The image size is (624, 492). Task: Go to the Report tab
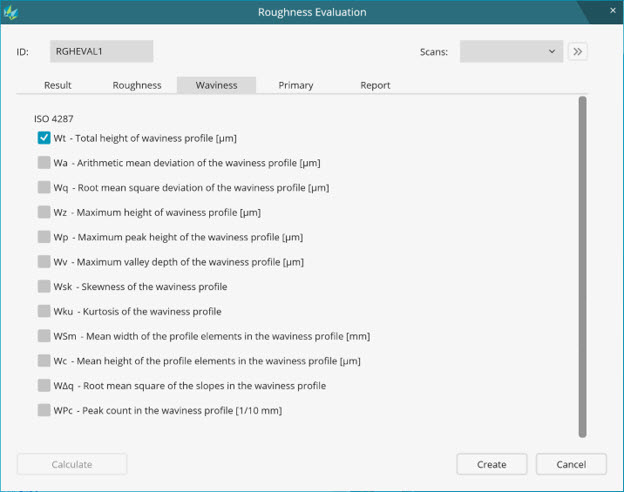[375, 85]
